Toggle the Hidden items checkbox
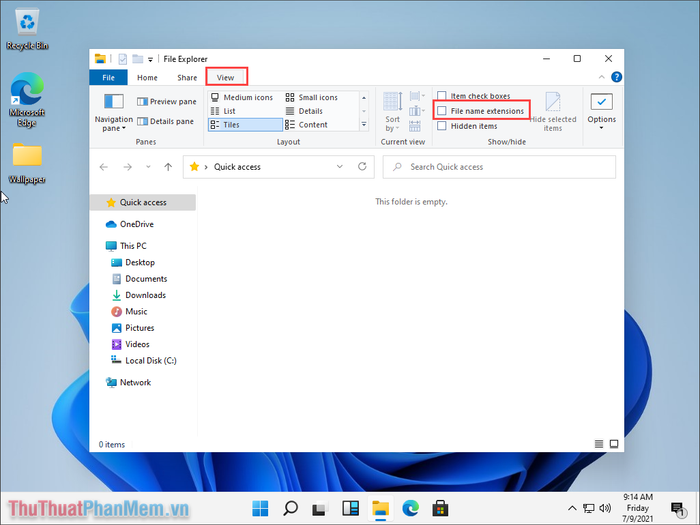Image resolution: width=700 pixels, height=525 pixels. (x=442, y=126)
